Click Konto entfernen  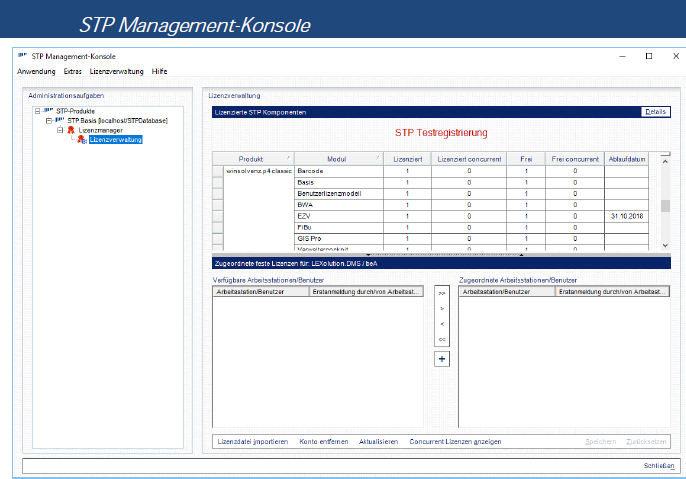324,442
